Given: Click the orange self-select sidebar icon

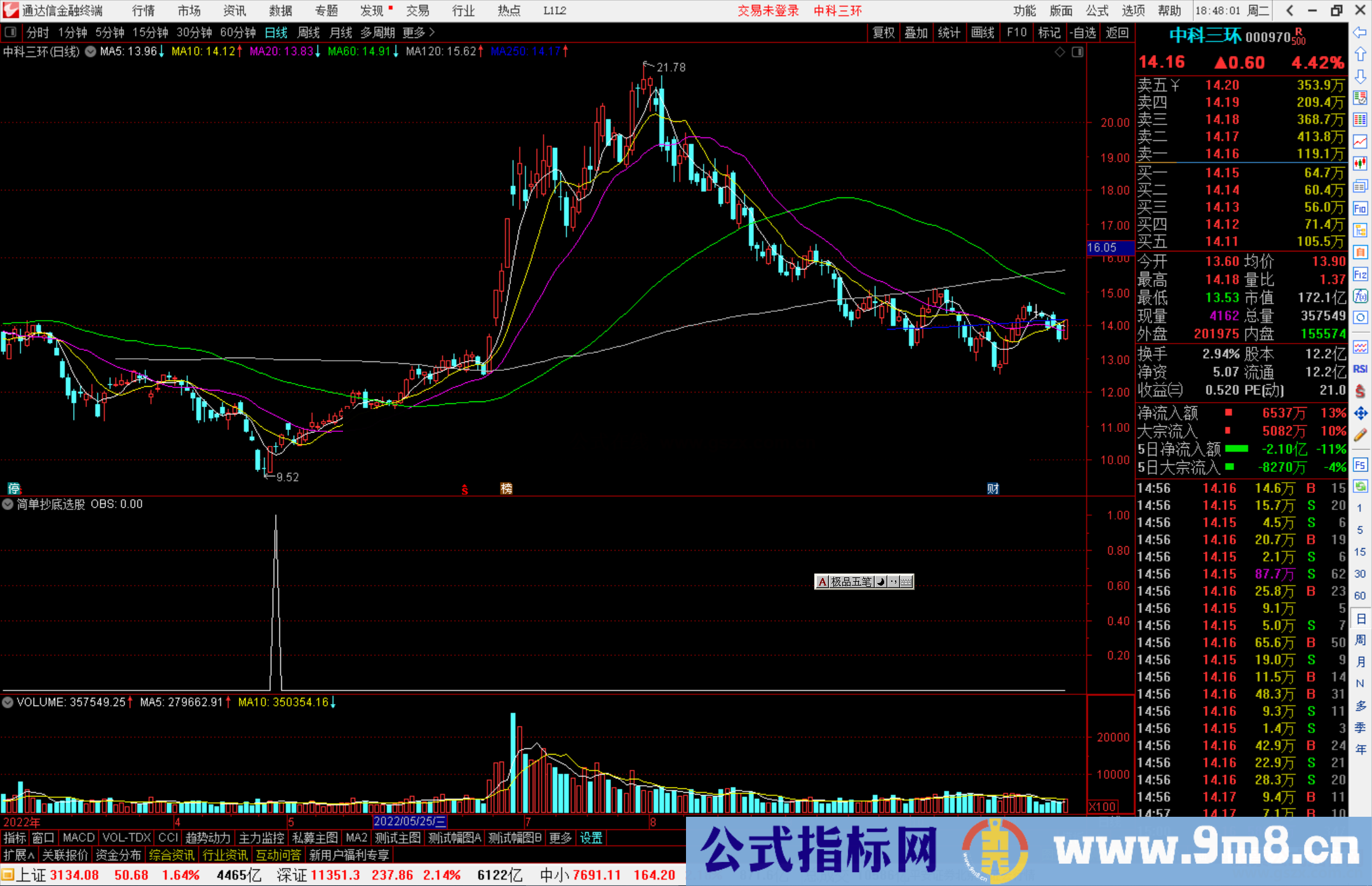Looking at the screenshot, I should 1360,252.
